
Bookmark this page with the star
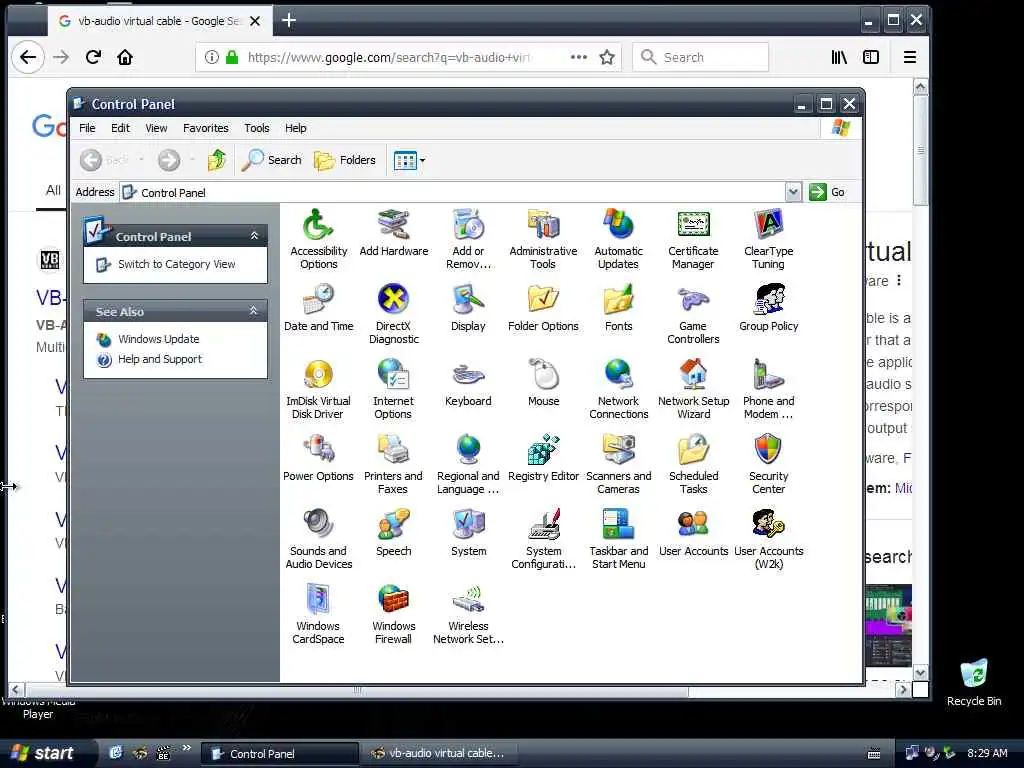(607, 57)
